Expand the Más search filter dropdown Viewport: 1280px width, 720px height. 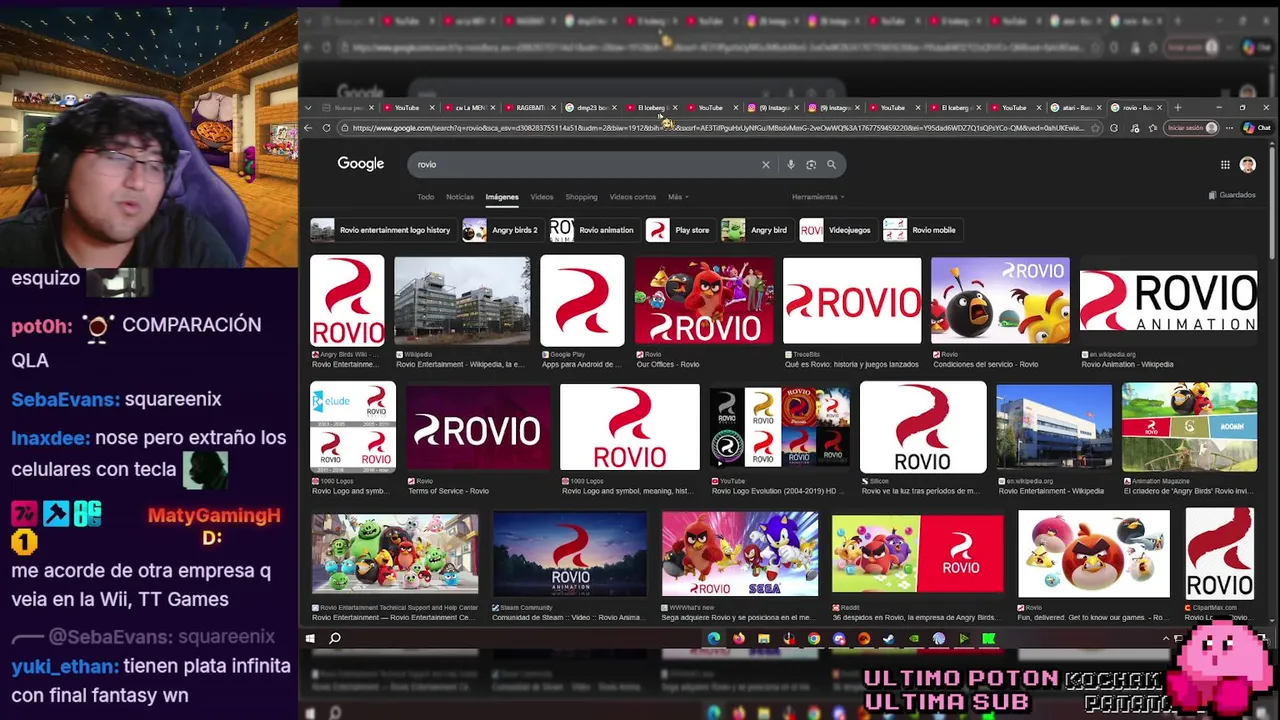point(678,197)
